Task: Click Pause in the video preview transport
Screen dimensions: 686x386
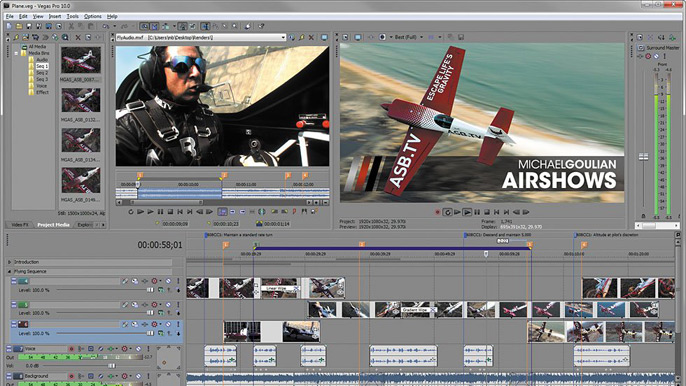Action: click(477, 212)
